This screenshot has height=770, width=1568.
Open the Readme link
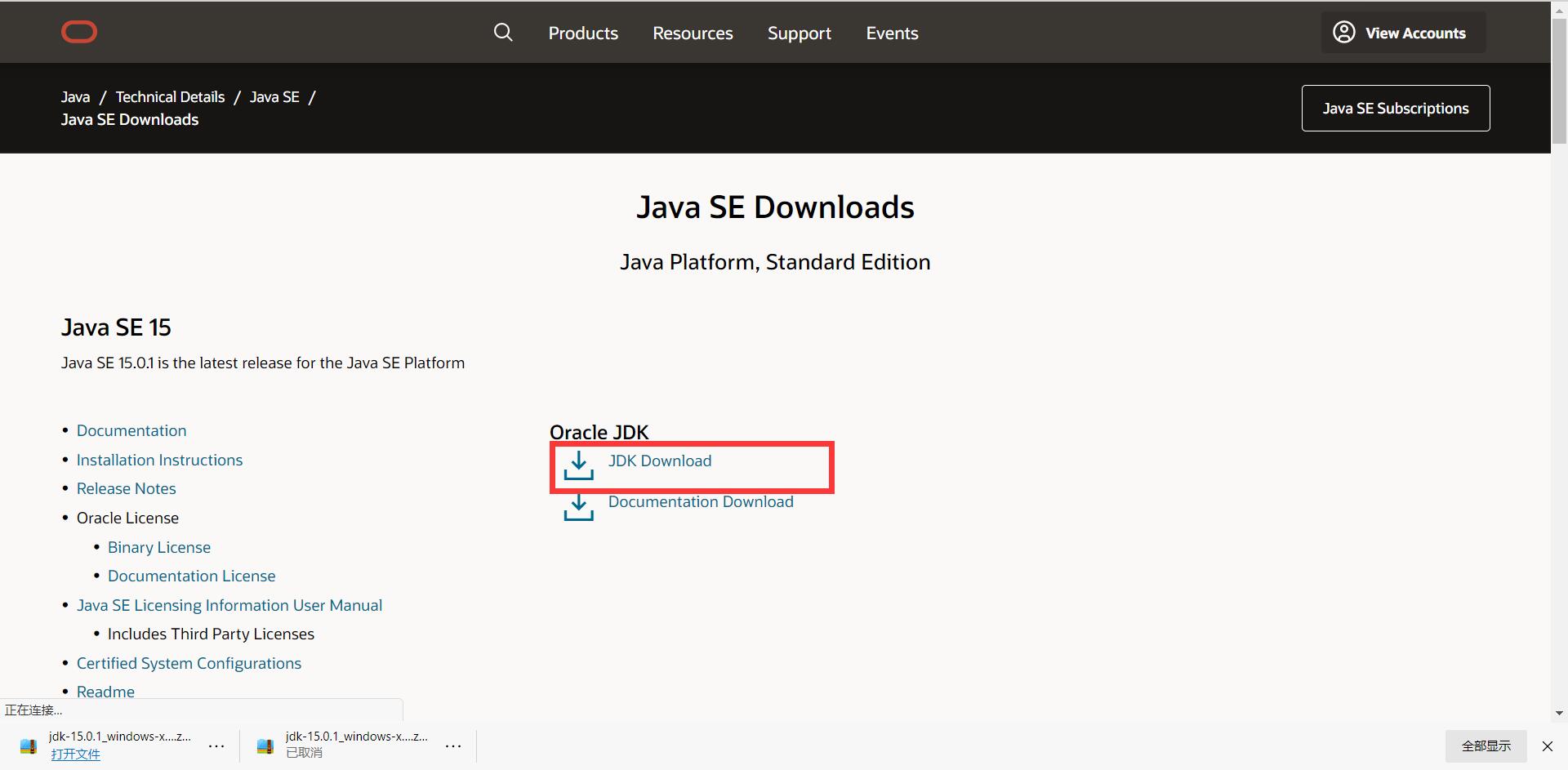105,692
